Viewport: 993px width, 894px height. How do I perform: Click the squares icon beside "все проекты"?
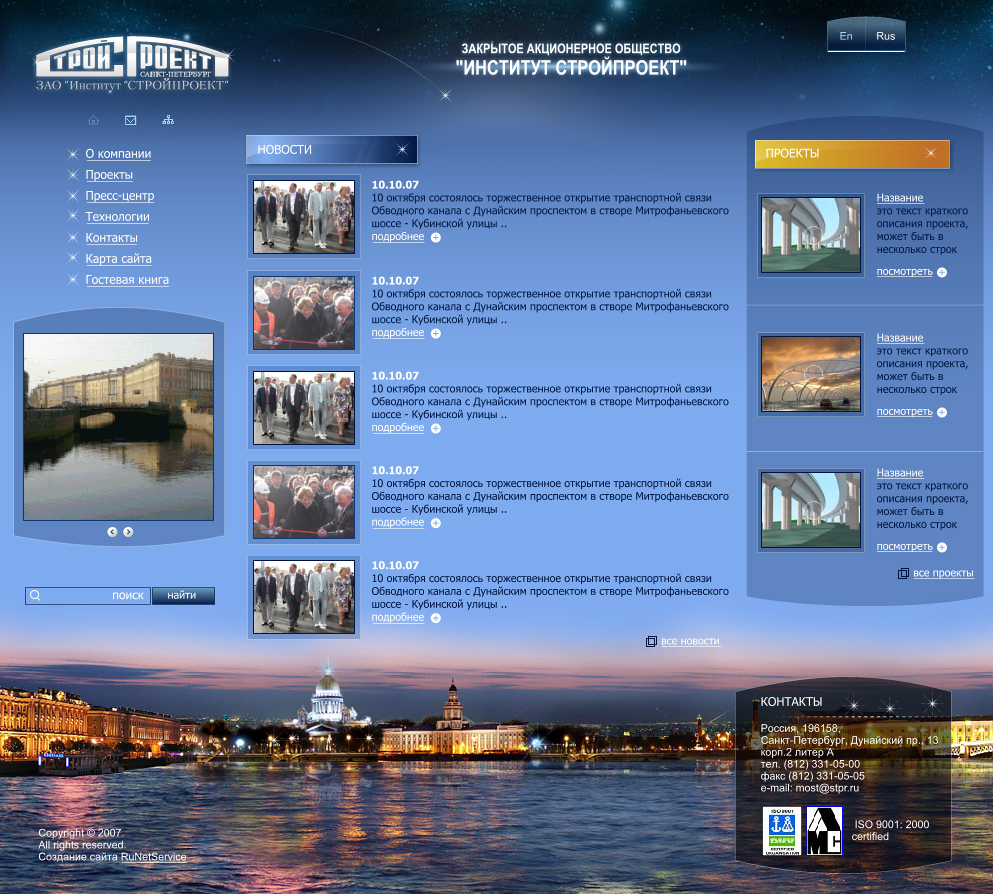tap(903, 574)
